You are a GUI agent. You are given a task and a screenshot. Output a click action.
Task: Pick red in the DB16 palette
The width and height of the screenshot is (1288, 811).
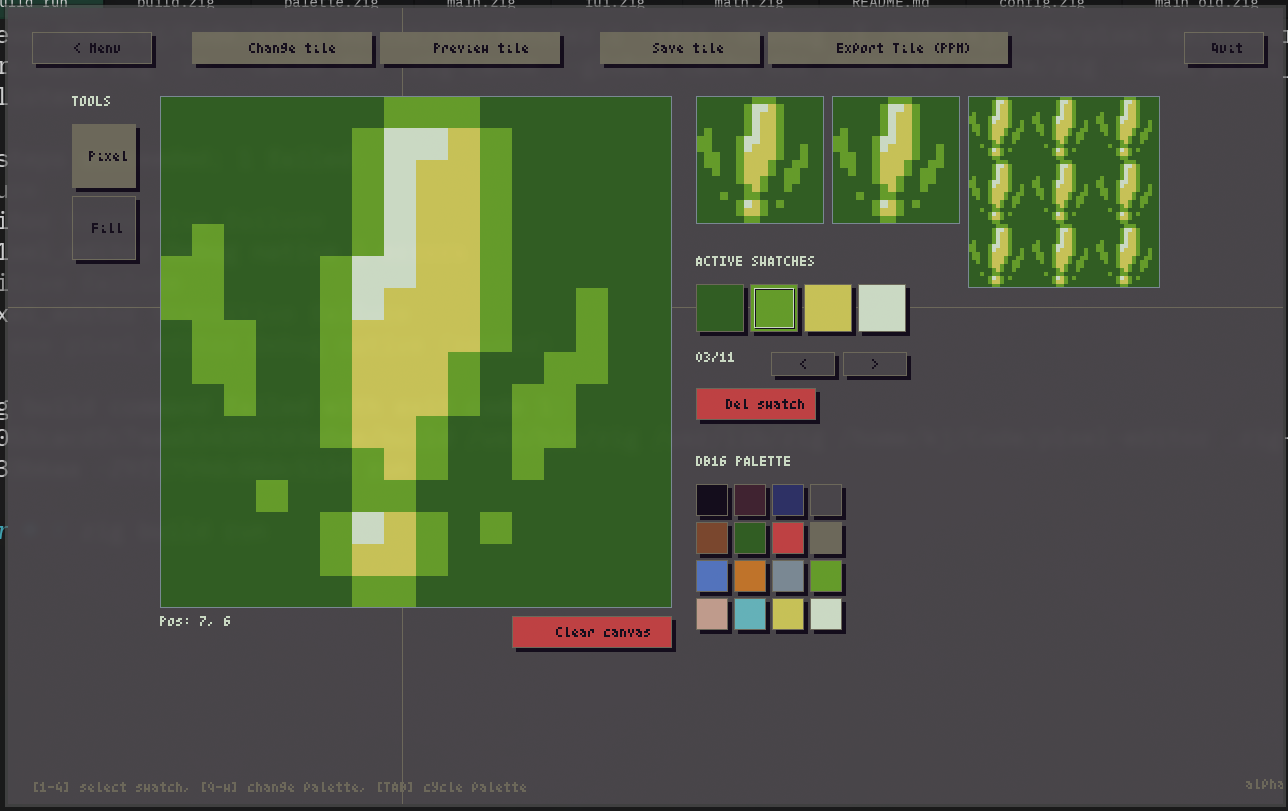[x=788, y=539]
